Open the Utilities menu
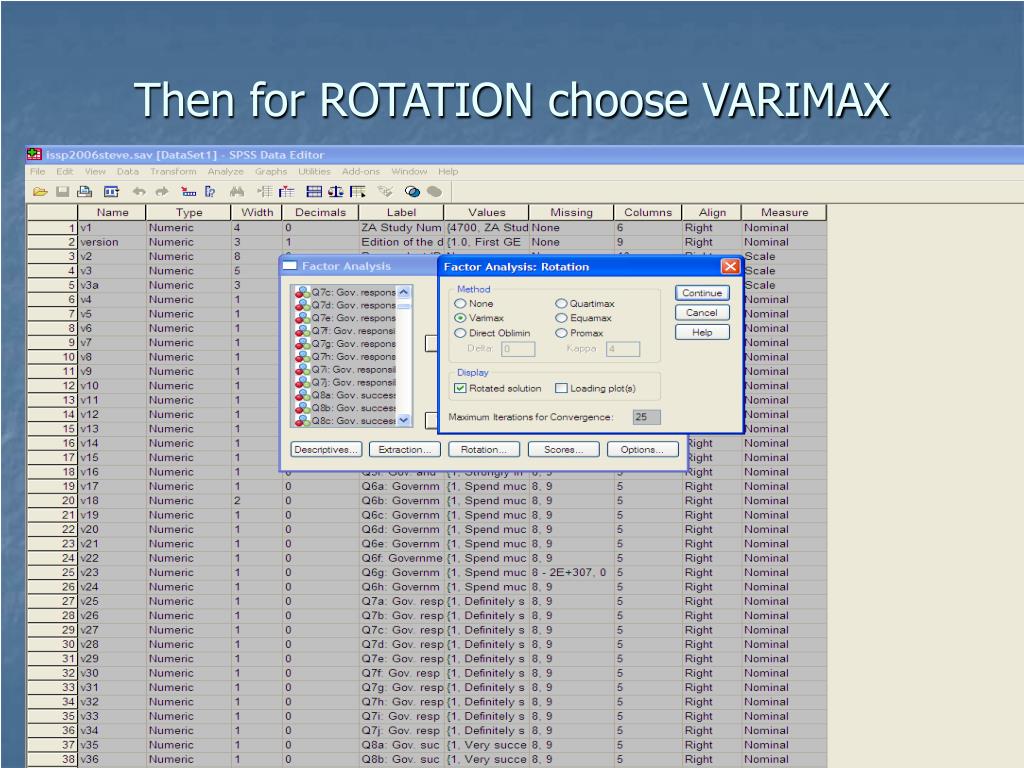The width and height of the screenshot is (1024, 768). 315,171
